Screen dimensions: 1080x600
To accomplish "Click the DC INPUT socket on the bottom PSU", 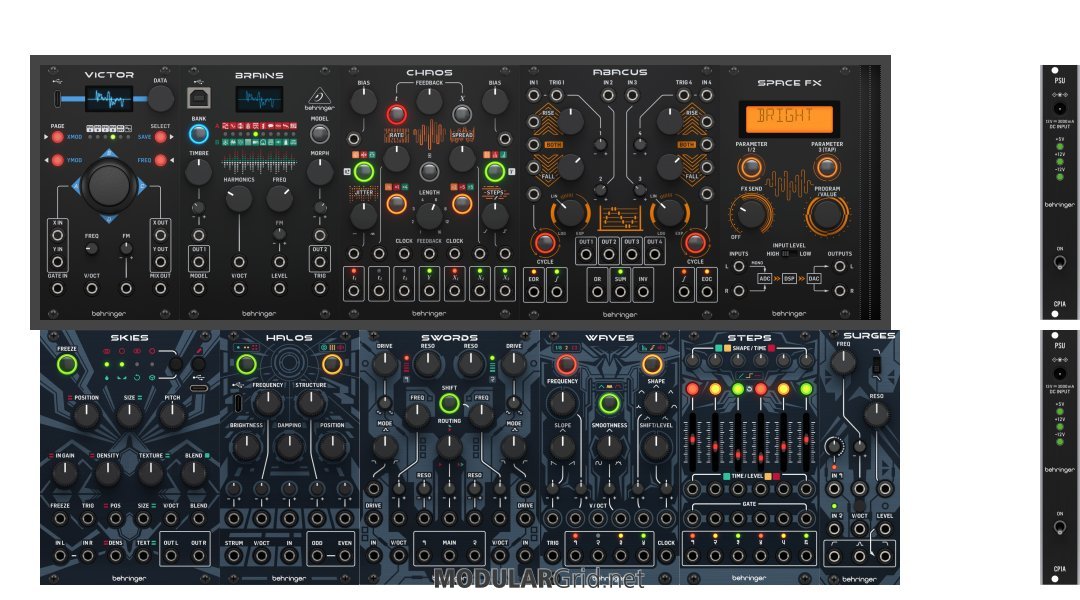I will pyautogui.click(x=1059, y=374).
